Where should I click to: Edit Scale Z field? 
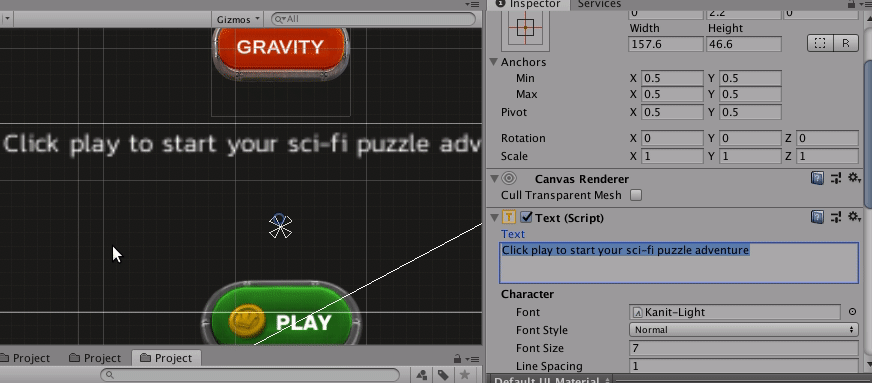coord(828,156)
